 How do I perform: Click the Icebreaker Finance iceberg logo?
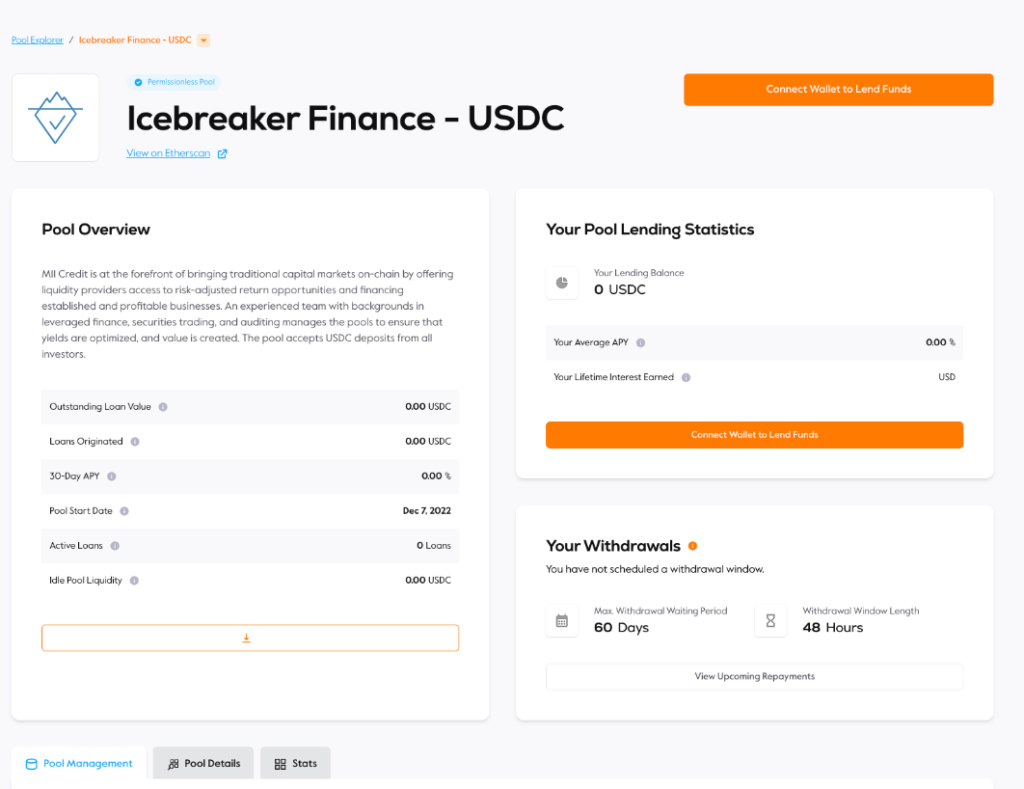(56, 118)
